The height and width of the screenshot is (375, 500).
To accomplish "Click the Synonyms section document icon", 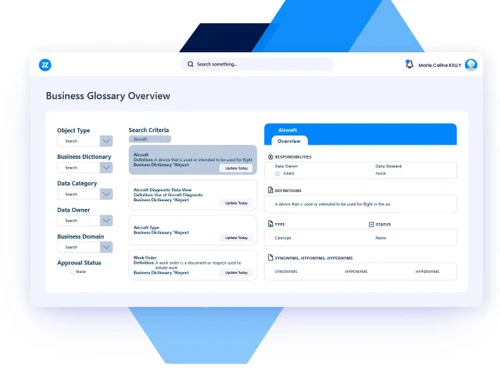I will (x=270, y=257).
